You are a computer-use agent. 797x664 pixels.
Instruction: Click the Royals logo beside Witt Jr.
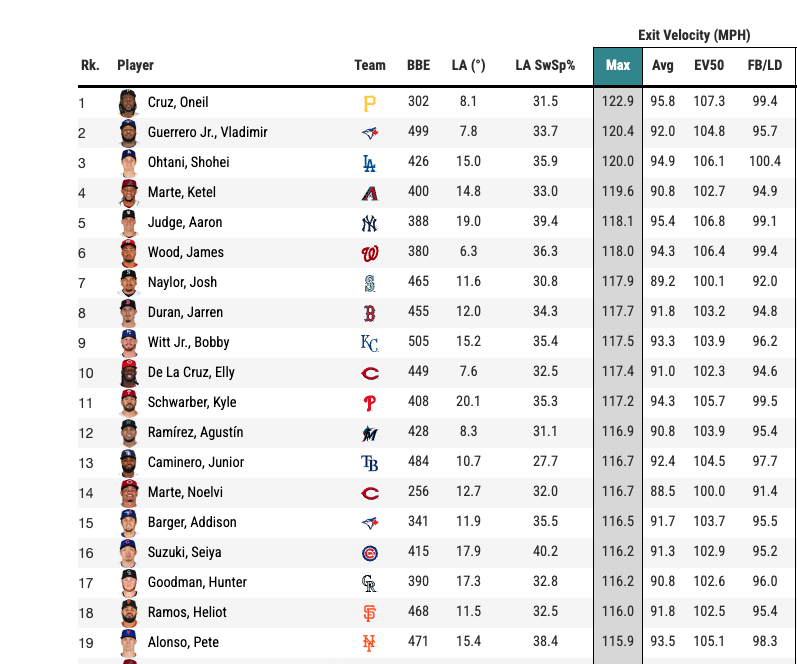[x=369, y=342]
